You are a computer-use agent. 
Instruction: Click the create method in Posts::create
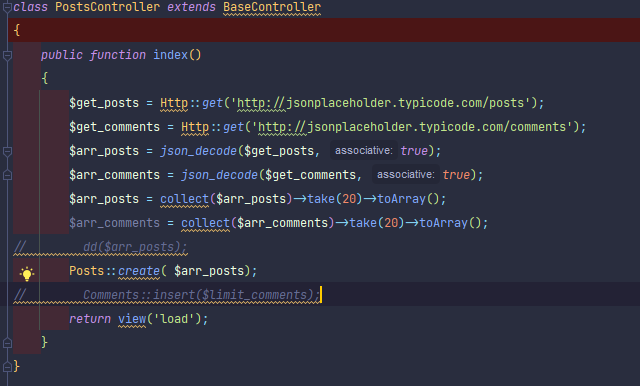pyautogui.click(x=139, y=271)
